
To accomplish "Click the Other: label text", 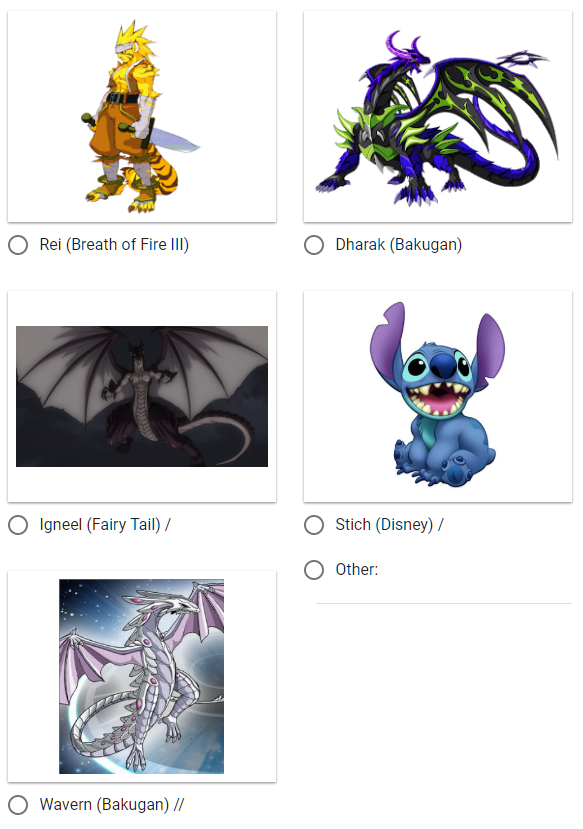I will pyautogui.click(x=357, y=570).
